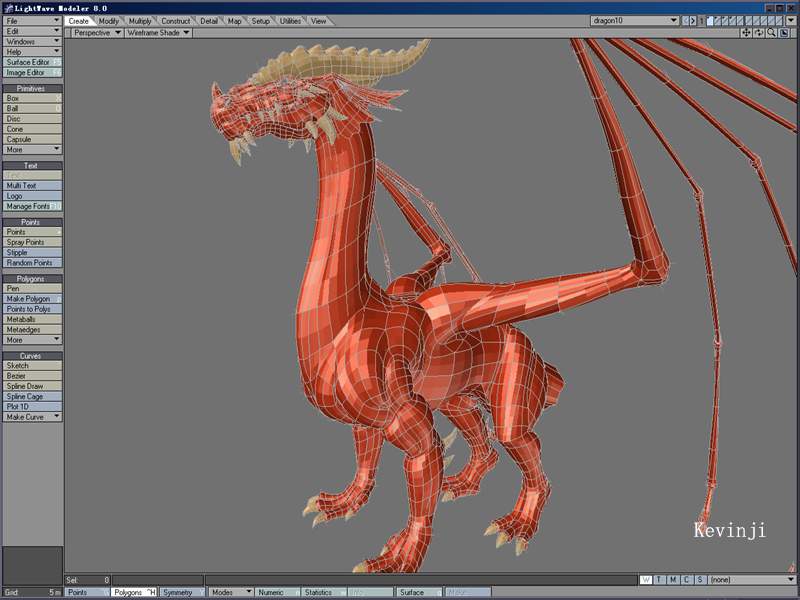The width and height of the screenshot is (800, 600).
Task: Click the viewport maximize/minimize icon
Action: pos(784,33)
